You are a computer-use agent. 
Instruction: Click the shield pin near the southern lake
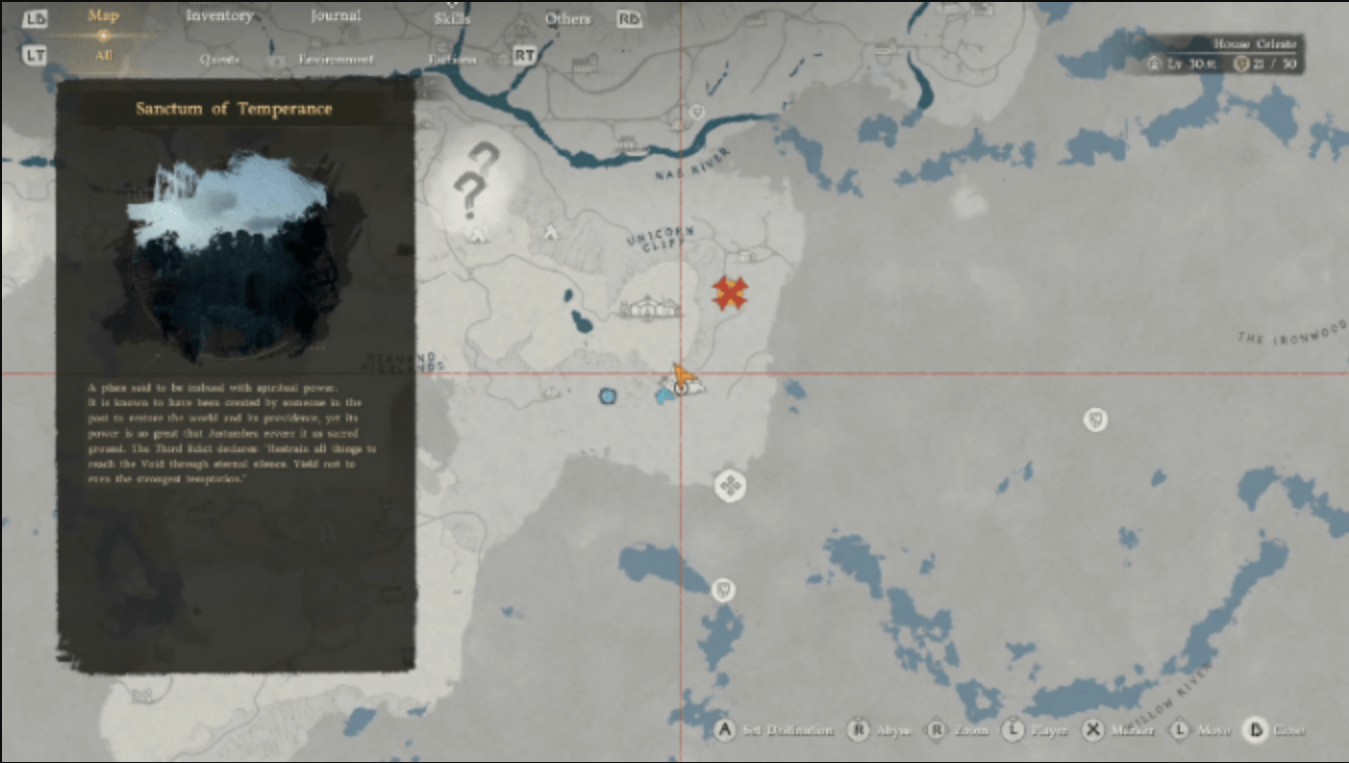point(723,590)
